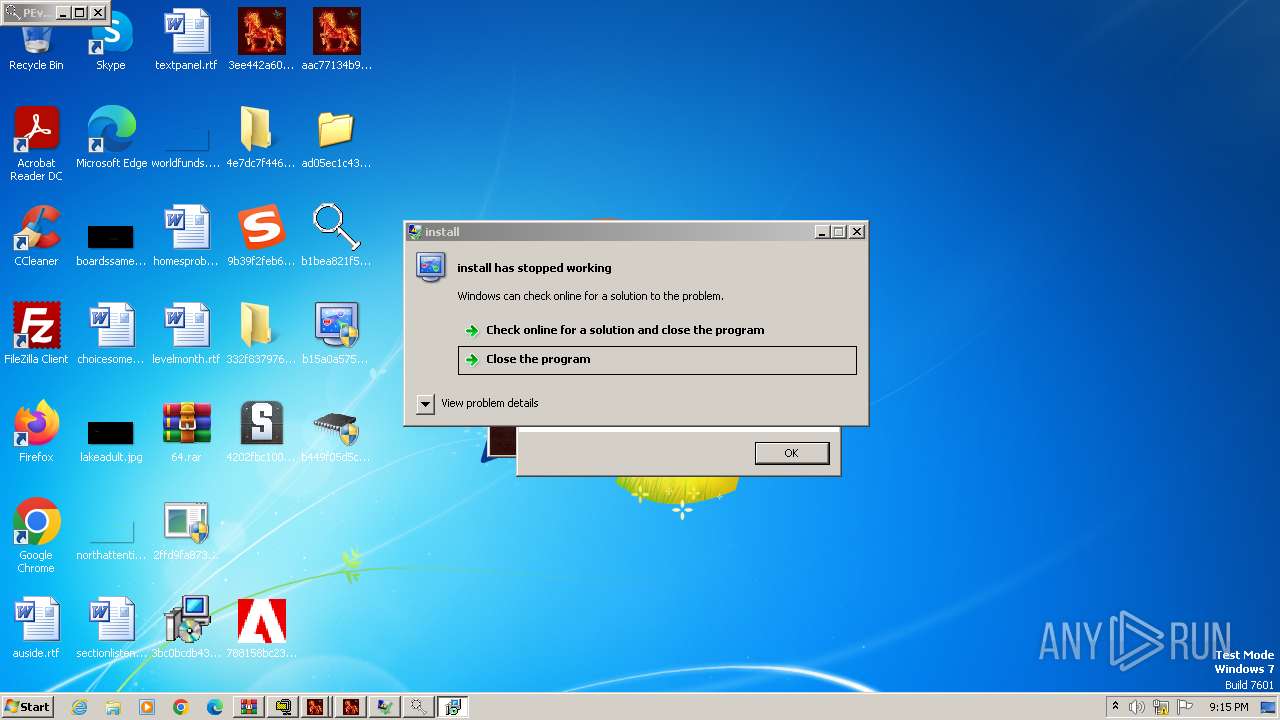Select the homesprob document icon
This screenshot has height=720, width=1280.
pyautogui.click(x=186, y=236)
